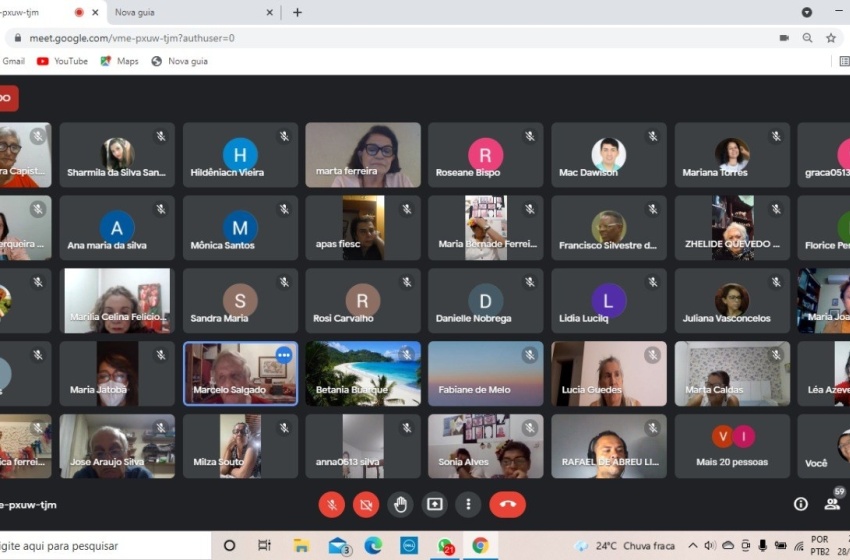Screen dimensions: 850x560
Task: Click Rosi Carvalho avatar R
Action: tap(362, 300)
